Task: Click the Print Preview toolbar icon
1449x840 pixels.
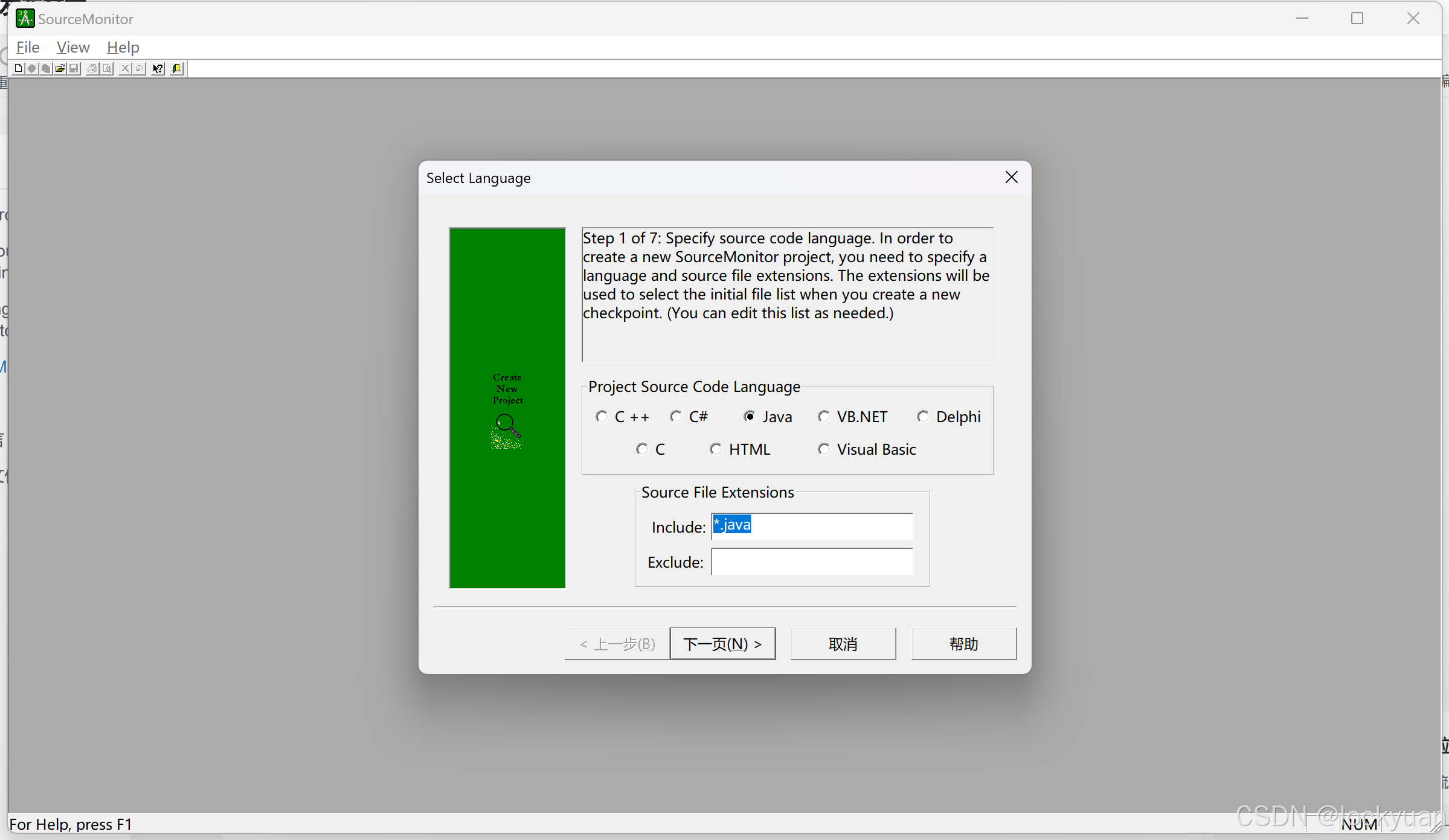Action: click(x=107, y=68)
